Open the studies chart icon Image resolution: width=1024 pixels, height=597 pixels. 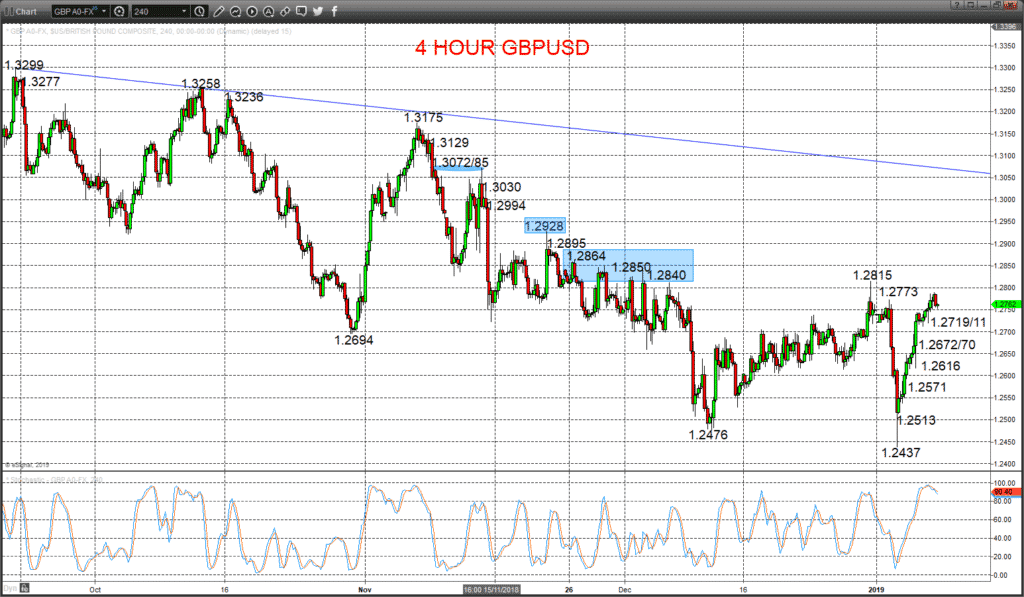tap(236, 11)
